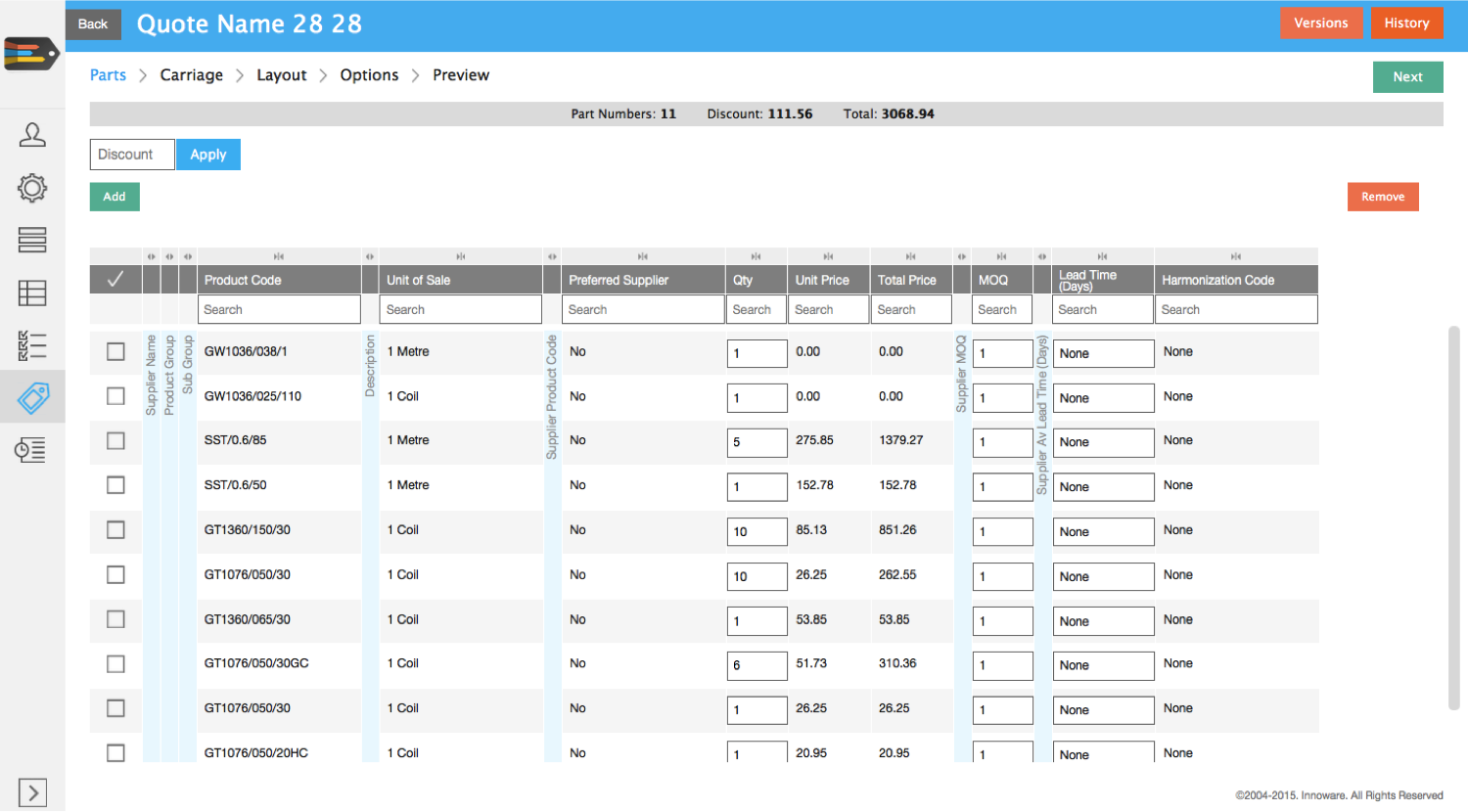Tick the checkbox for GW1036/038/1 row
The height and width of the screenshot is (812, 1468).
[115, 351]
